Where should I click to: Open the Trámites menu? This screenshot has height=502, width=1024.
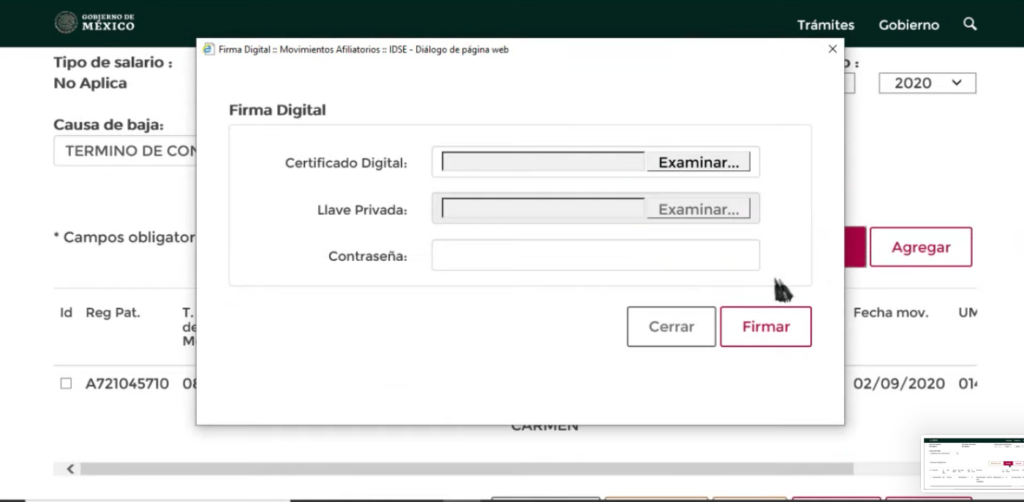tap(825, 25)
